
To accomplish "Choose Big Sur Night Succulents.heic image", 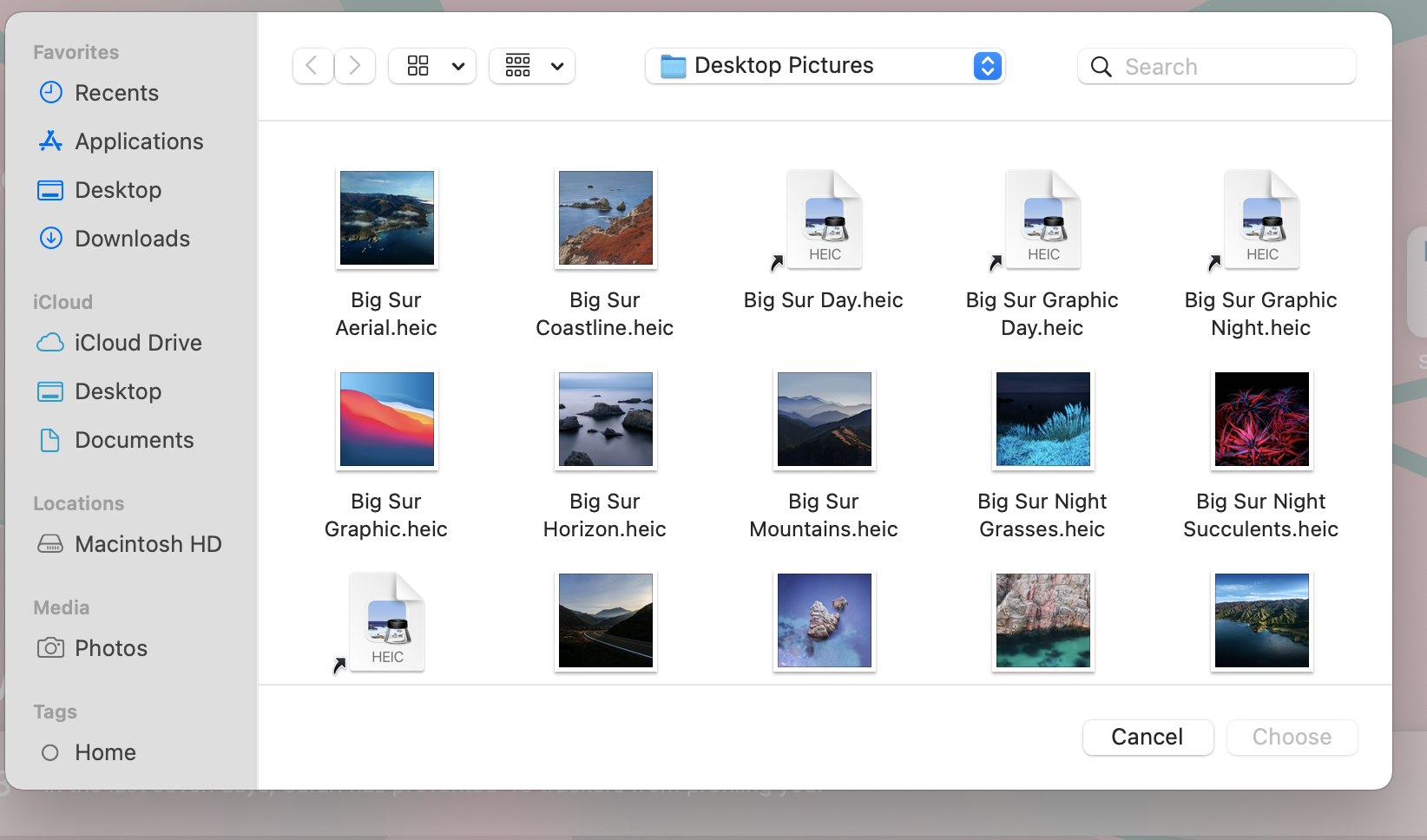I will pyautogui.click(x=1261, y=419).
